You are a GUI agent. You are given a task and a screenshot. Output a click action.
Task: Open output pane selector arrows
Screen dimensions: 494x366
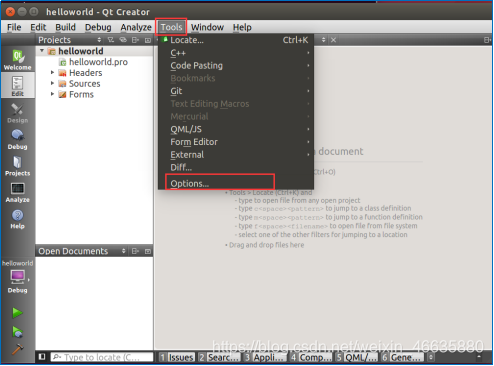[431, 357]
